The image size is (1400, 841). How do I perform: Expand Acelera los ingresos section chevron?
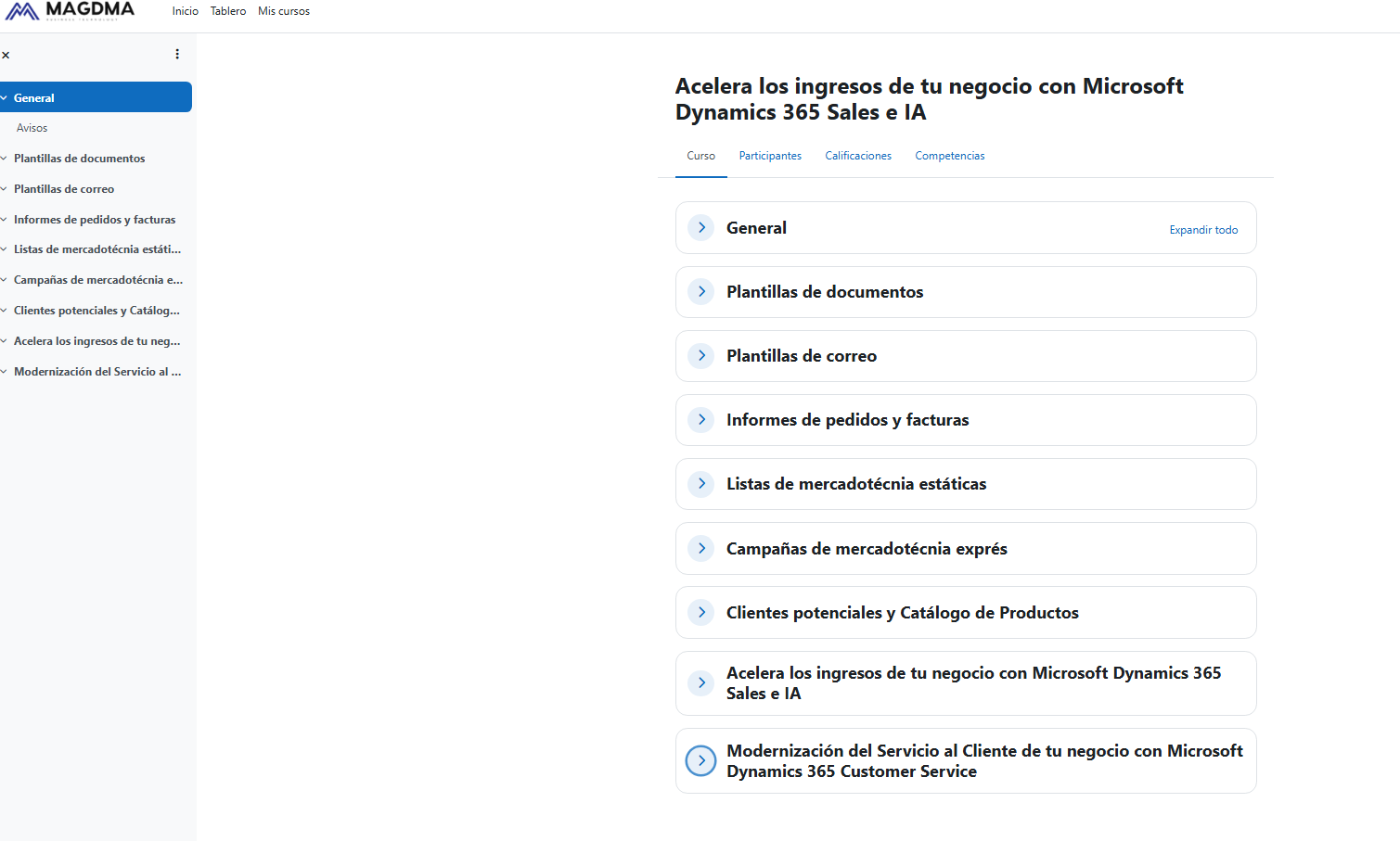pos(701,682)
